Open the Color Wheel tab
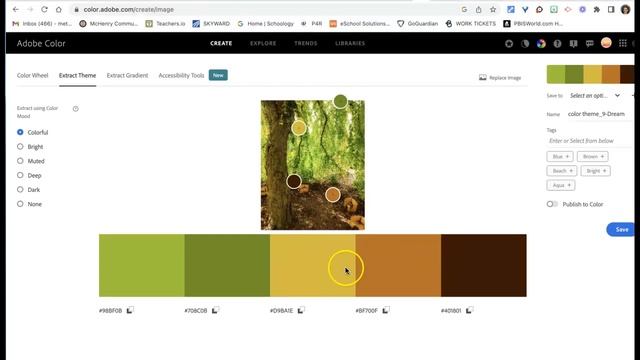This screenshot has height=360, width=640. [x=32, y=76]
